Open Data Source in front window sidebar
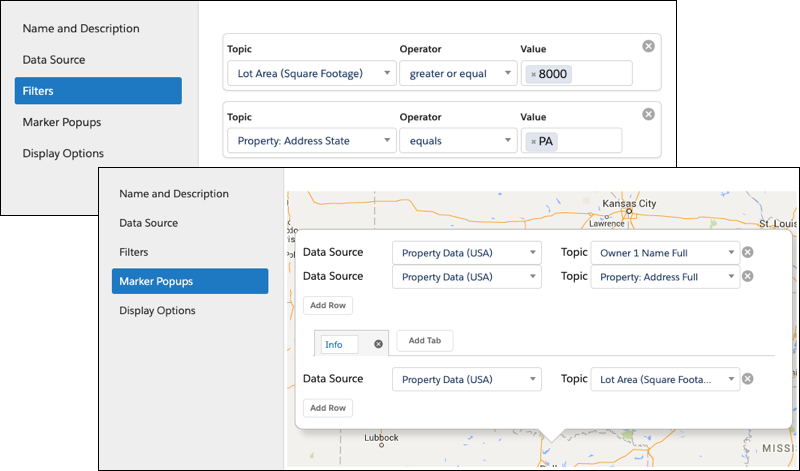The image size is (800, 471). pos(148,223)
